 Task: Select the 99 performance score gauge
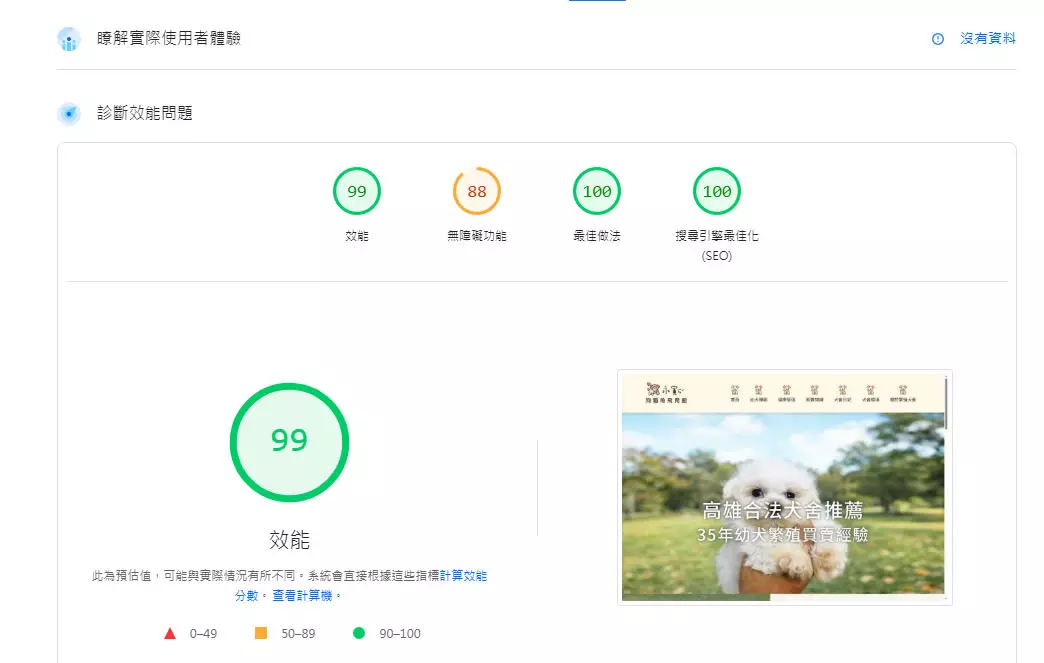pyautogui.click(x=357, y=191)
